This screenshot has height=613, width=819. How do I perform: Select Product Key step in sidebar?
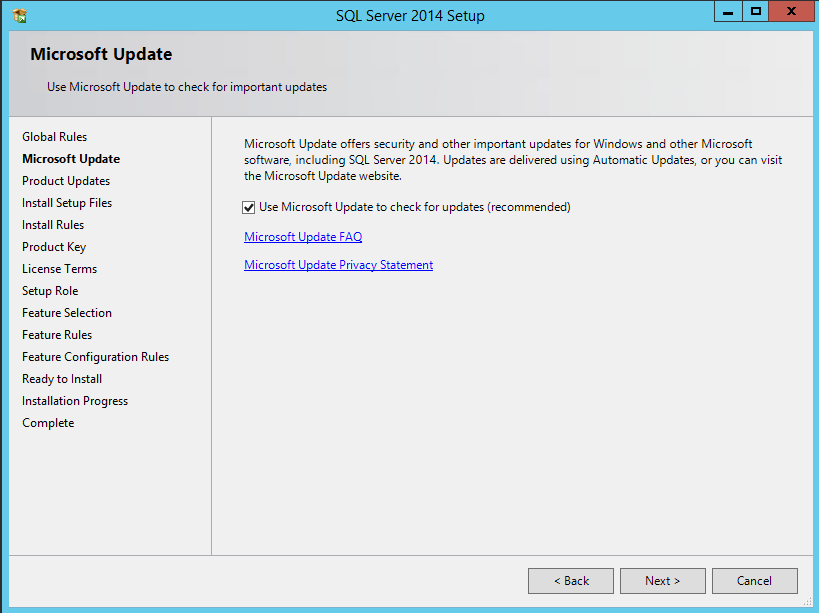coord(54,247)
